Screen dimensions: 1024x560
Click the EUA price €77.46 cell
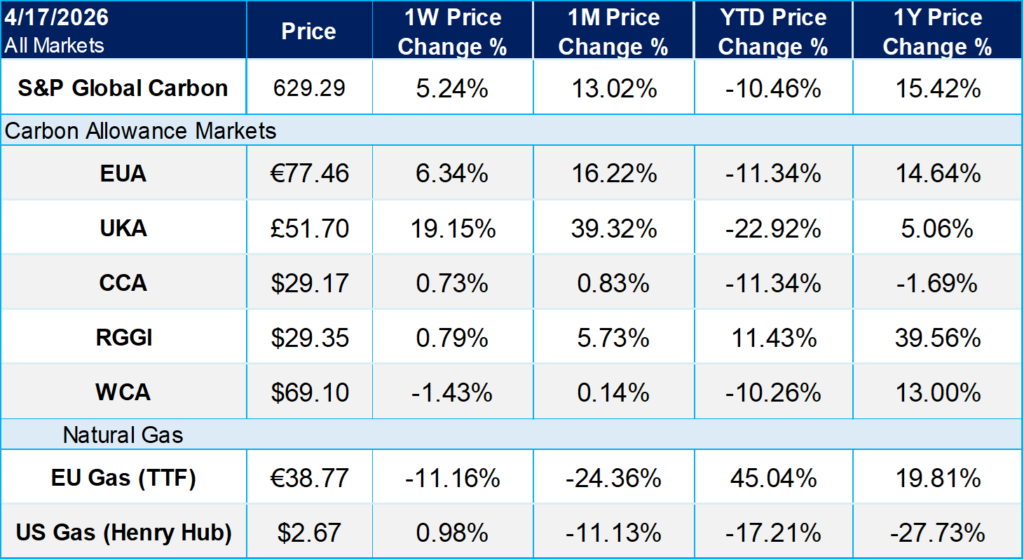pyautogui.click(x=309, y=174)
